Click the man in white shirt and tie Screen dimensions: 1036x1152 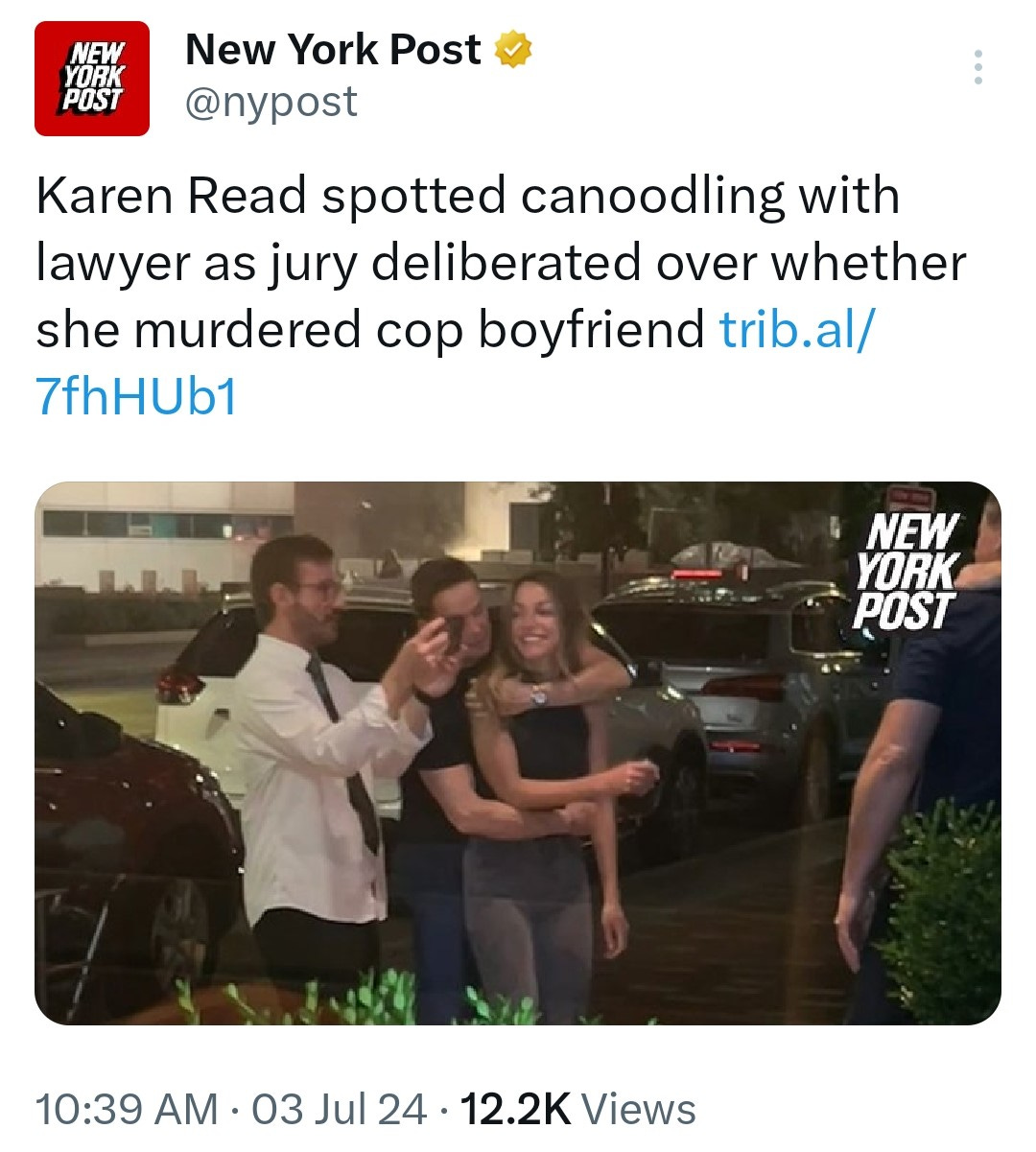[x=305, y=758]
